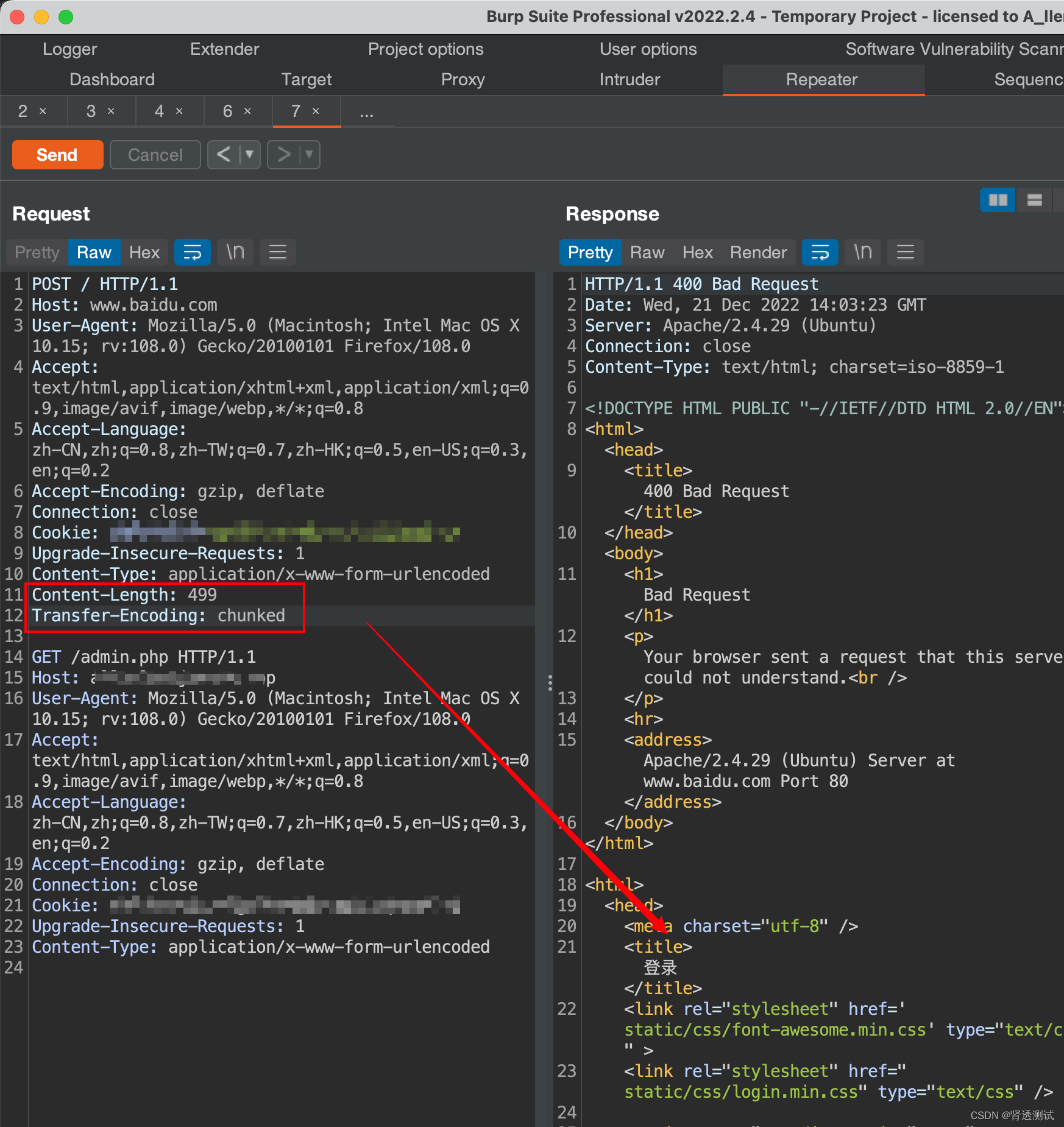Close Repeater tab 6
Screen dimensions: 1064x1127
(x=247, y=111)
